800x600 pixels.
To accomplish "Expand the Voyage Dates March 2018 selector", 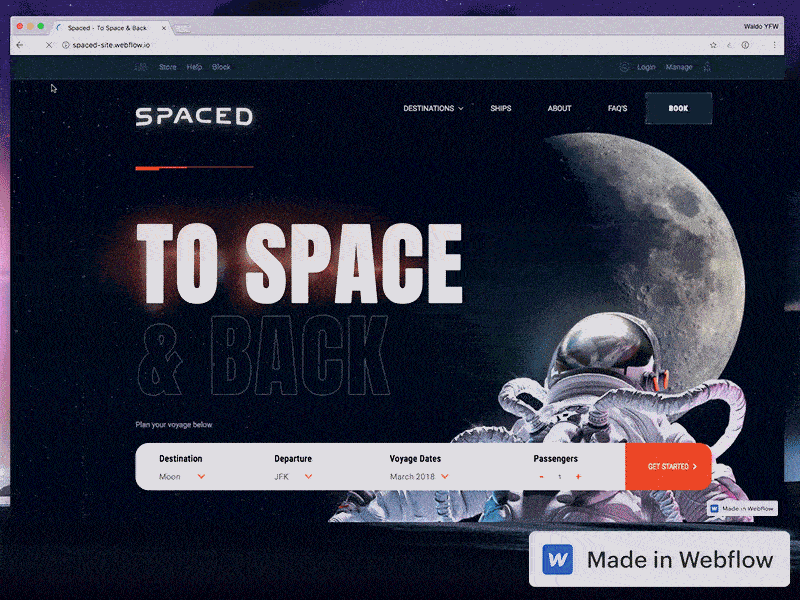I will point(418,477).
